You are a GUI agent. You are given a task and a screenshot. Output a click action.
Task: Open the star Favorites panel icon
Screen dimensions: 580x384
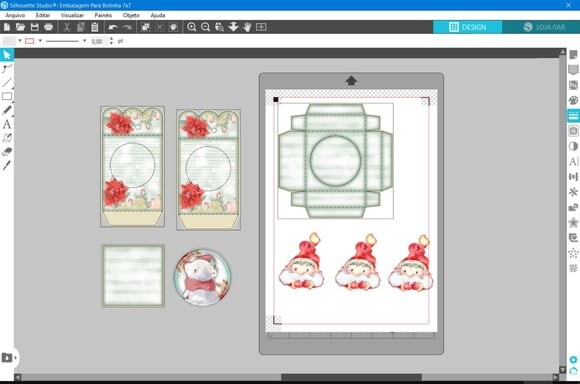[x=573, y=222]
